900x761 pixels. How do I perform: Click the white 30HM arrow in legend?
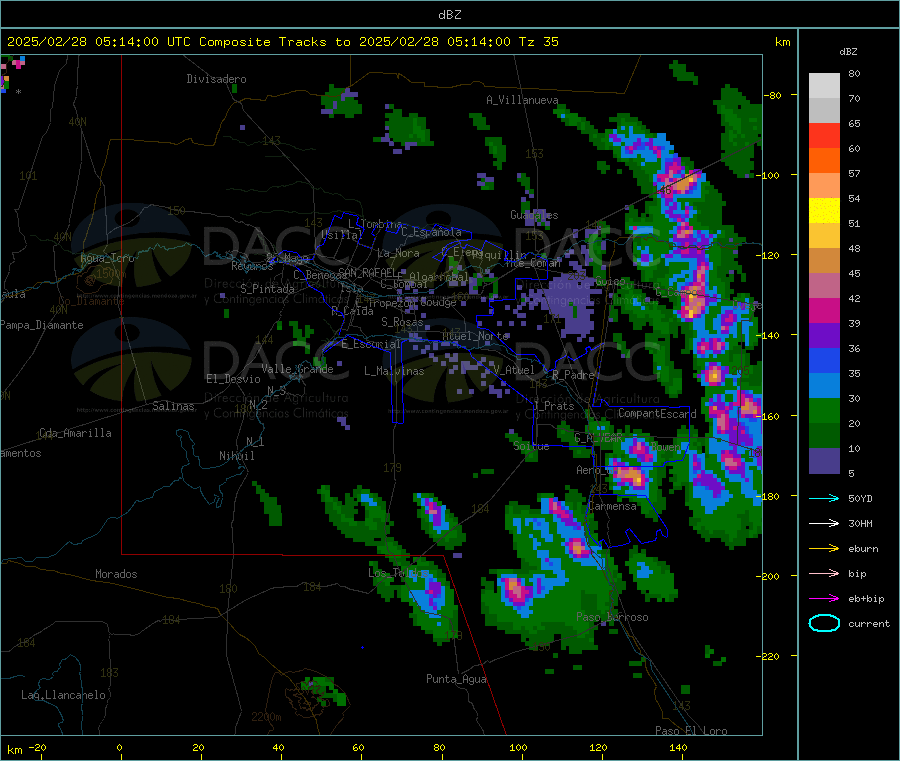(x=824, y=523)
